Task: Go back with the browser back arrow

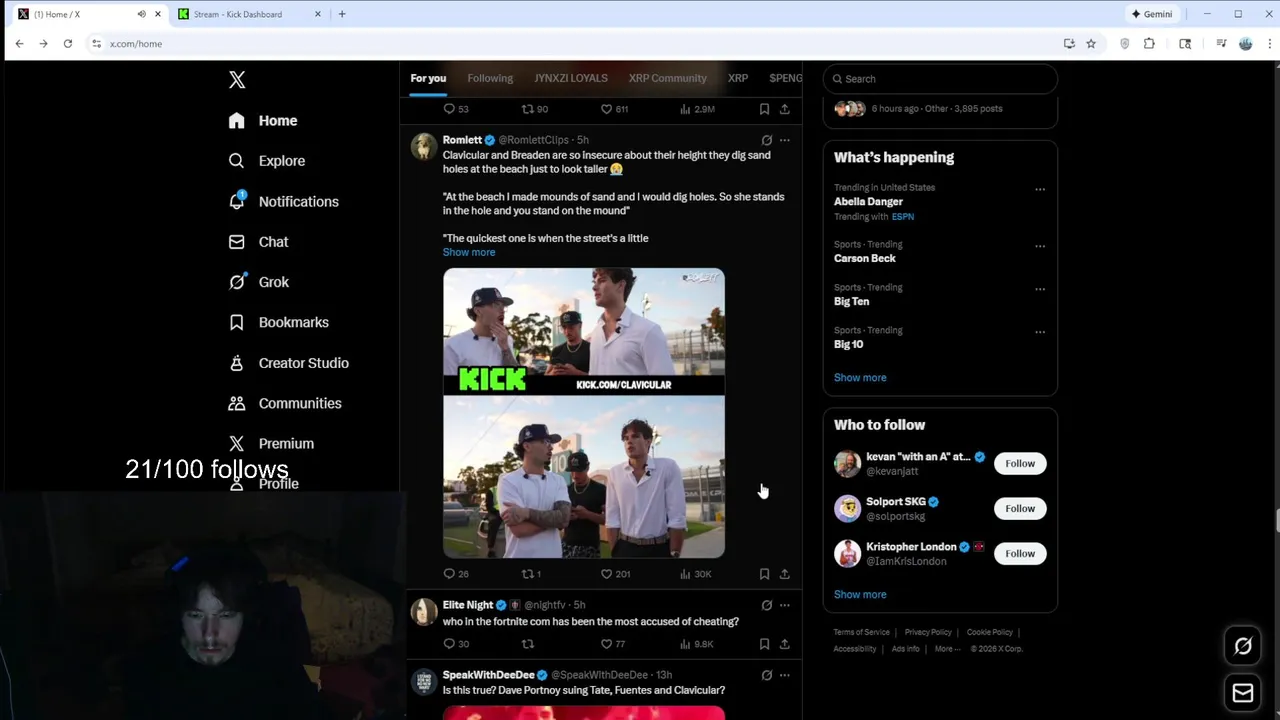Action: tap(19, 44)
